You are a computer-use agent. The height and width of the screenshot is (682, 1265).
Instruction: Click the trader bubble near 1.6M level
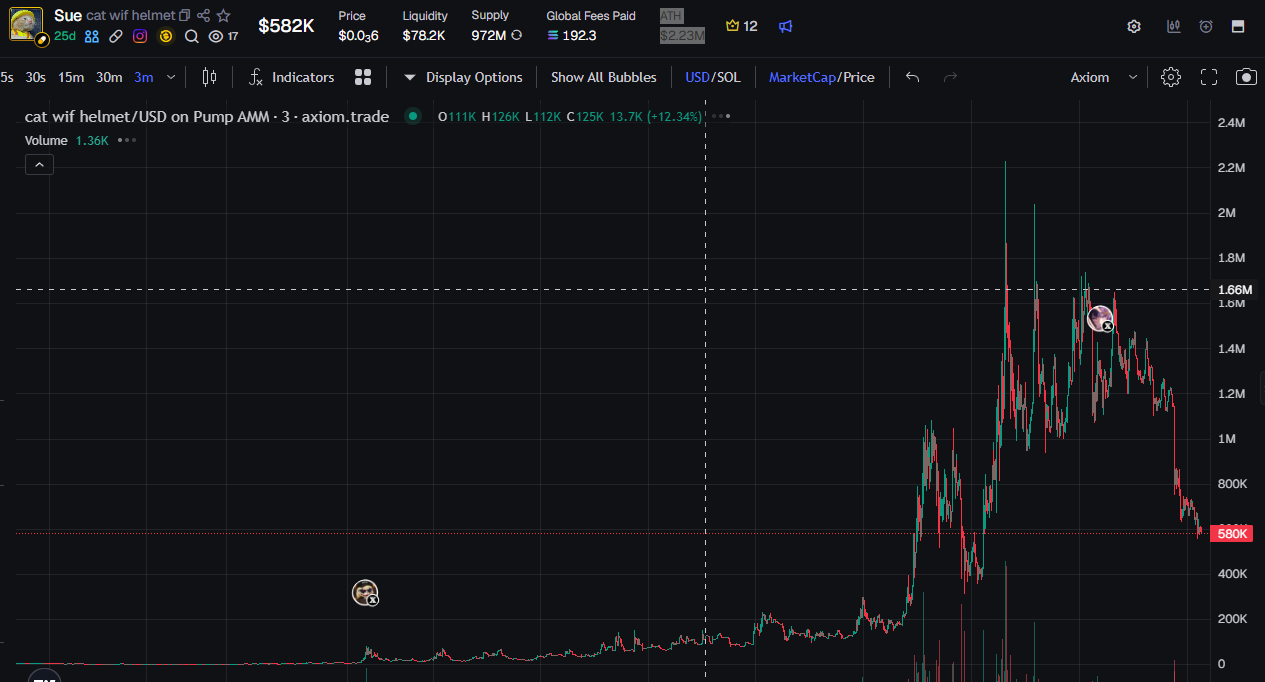point(1100,319)
